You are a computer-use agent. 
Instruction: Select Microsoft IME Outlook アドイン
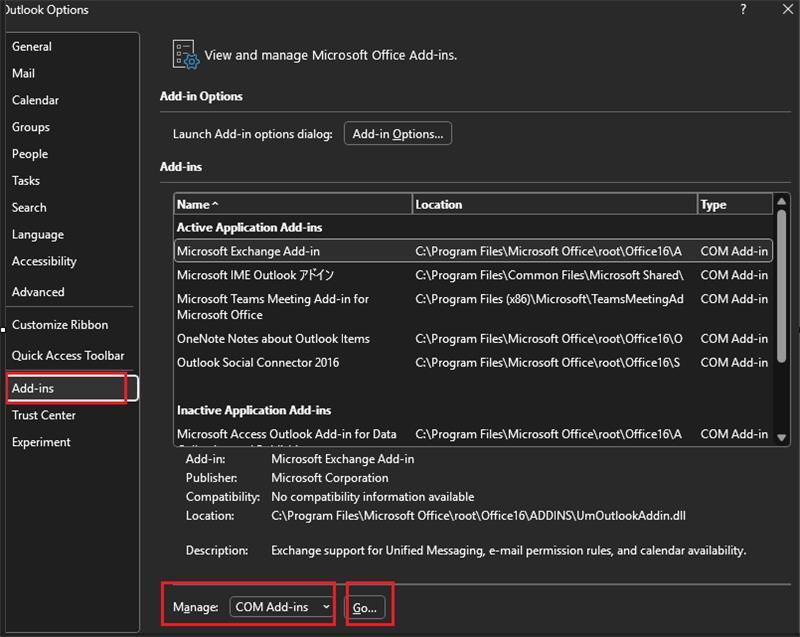tap(300, 275)
